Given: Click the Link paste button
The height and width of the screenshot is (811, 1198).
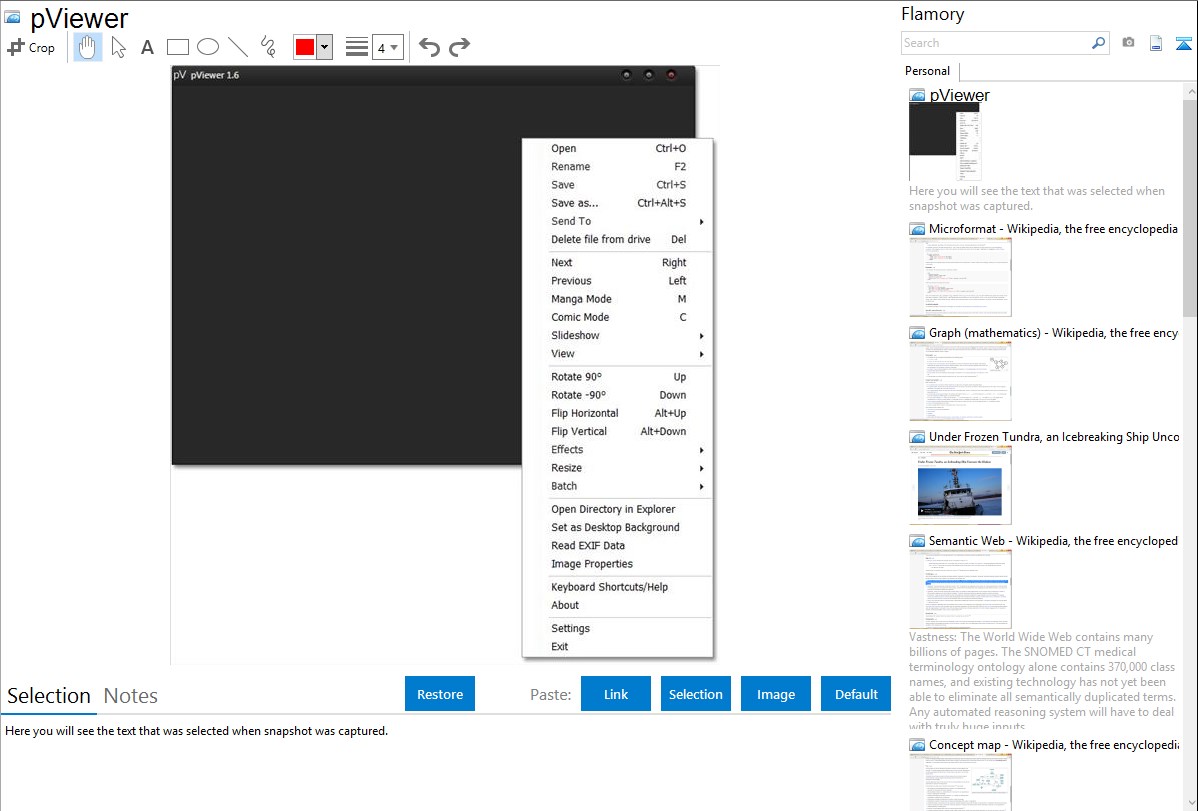Looking at the screenshot, I should [x=616, y=694].
